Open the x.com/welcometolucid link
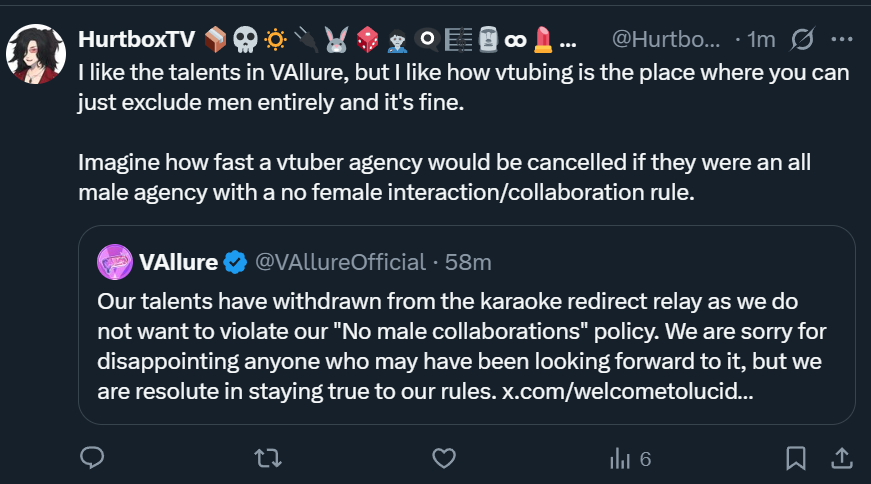The image size is (871, 484). (x=625, y=390)
